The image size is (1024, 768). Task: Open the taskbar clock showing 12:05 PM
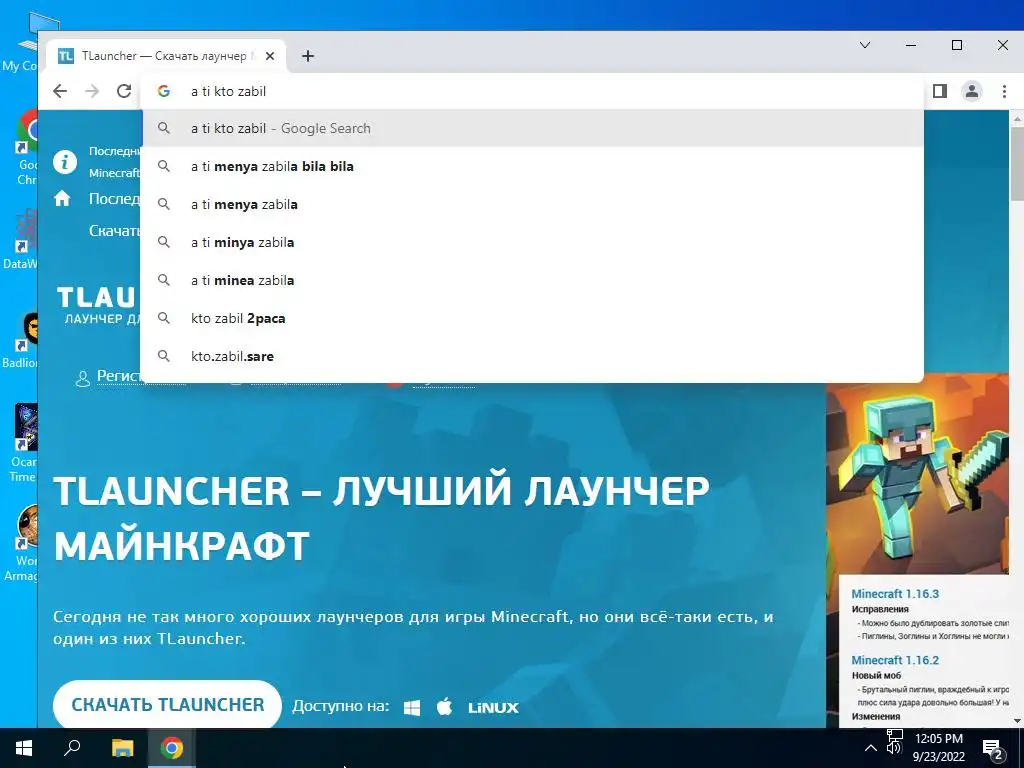[x=938, y=748]
